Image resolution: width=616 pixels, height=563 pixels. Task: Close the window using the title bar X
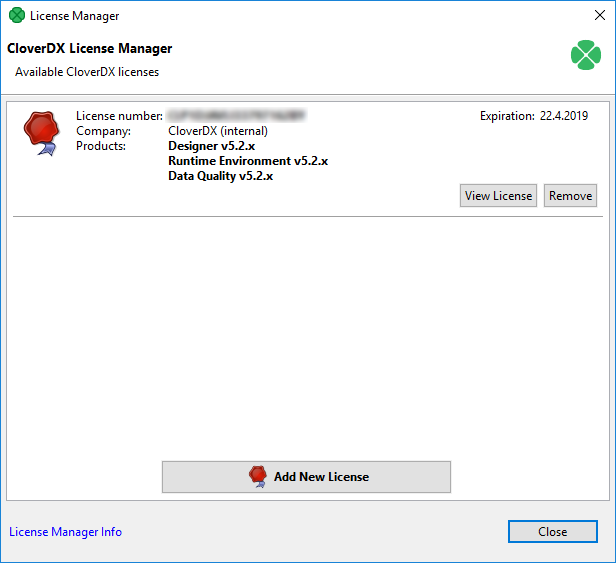591,16
